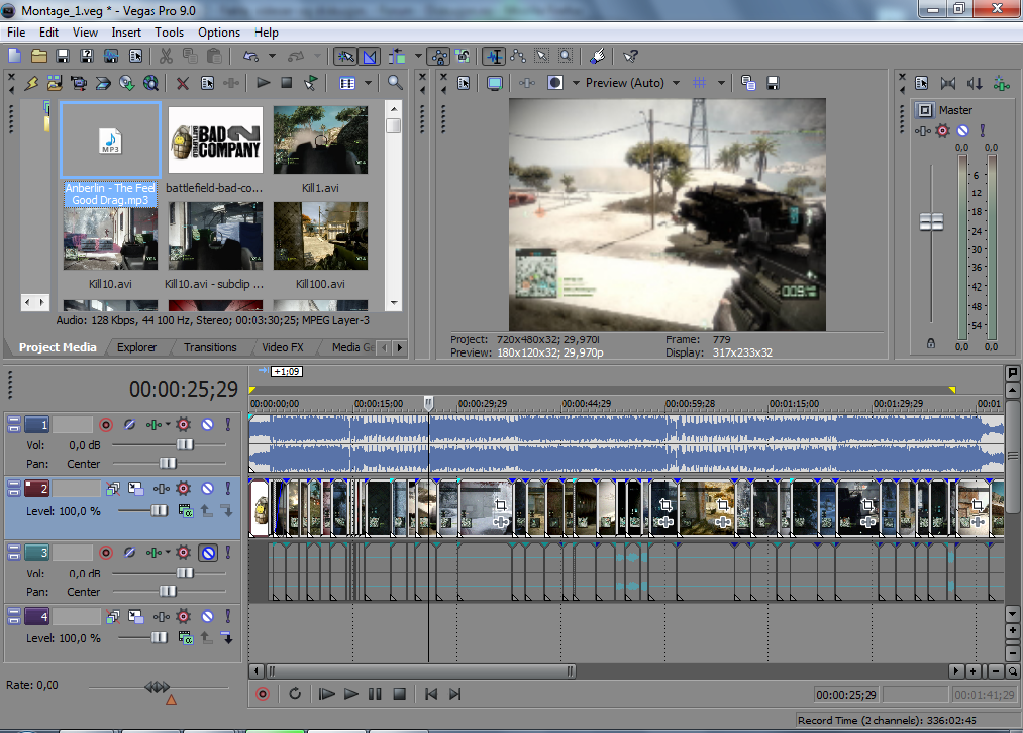Image resolution: width=1023 pixels, height=733 pixels.
Task: Adjust Level slider on track 2
Action: point(159,511)
